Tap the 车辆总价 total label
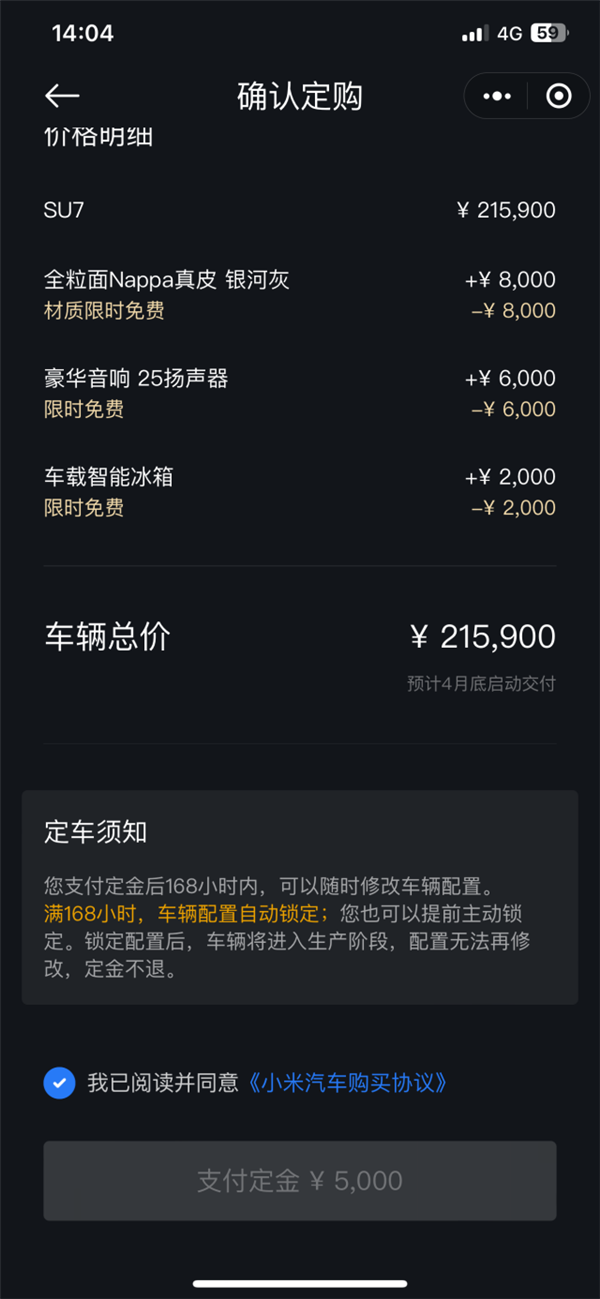Viewport: 600px width, 1299px height. click(x=107, y=637)
